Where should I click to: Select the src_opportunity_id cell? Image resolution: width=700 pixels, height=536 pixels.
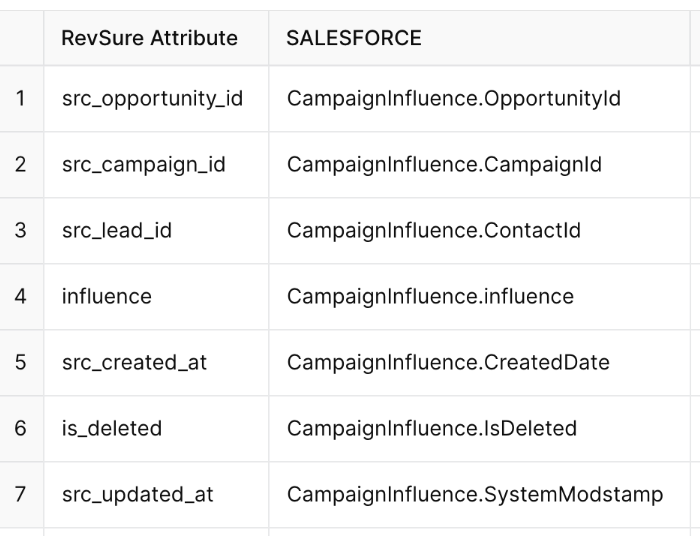156,99
